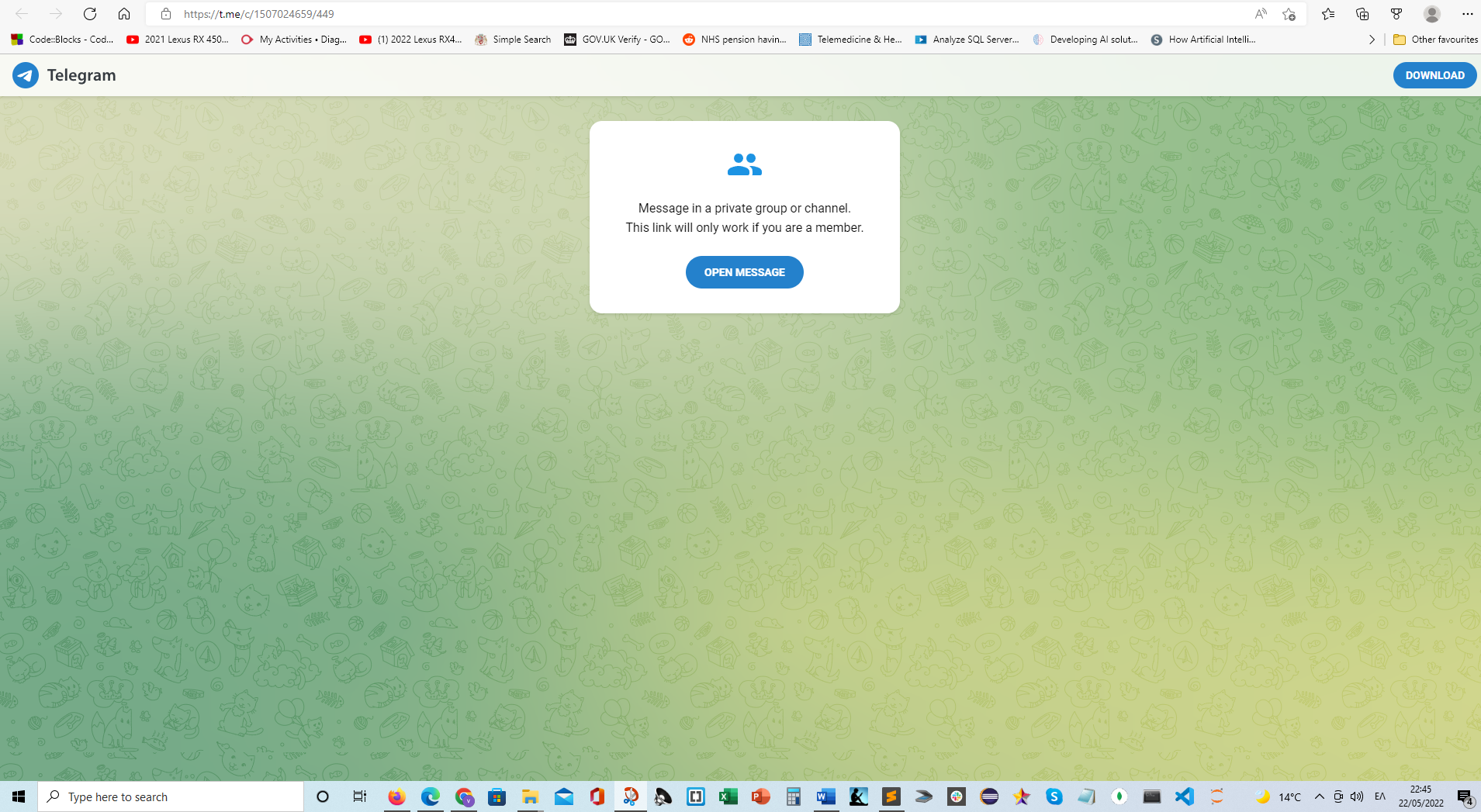Image resolution: width=1481 pixels, height=812 pixels.
Task: Click the private group people icon
Action: pyautogui.click(x=745, y=164)
